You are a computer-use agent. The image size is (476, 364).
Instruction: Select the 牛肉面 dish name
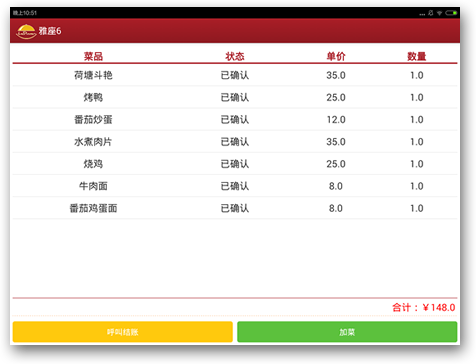point(93,186)
